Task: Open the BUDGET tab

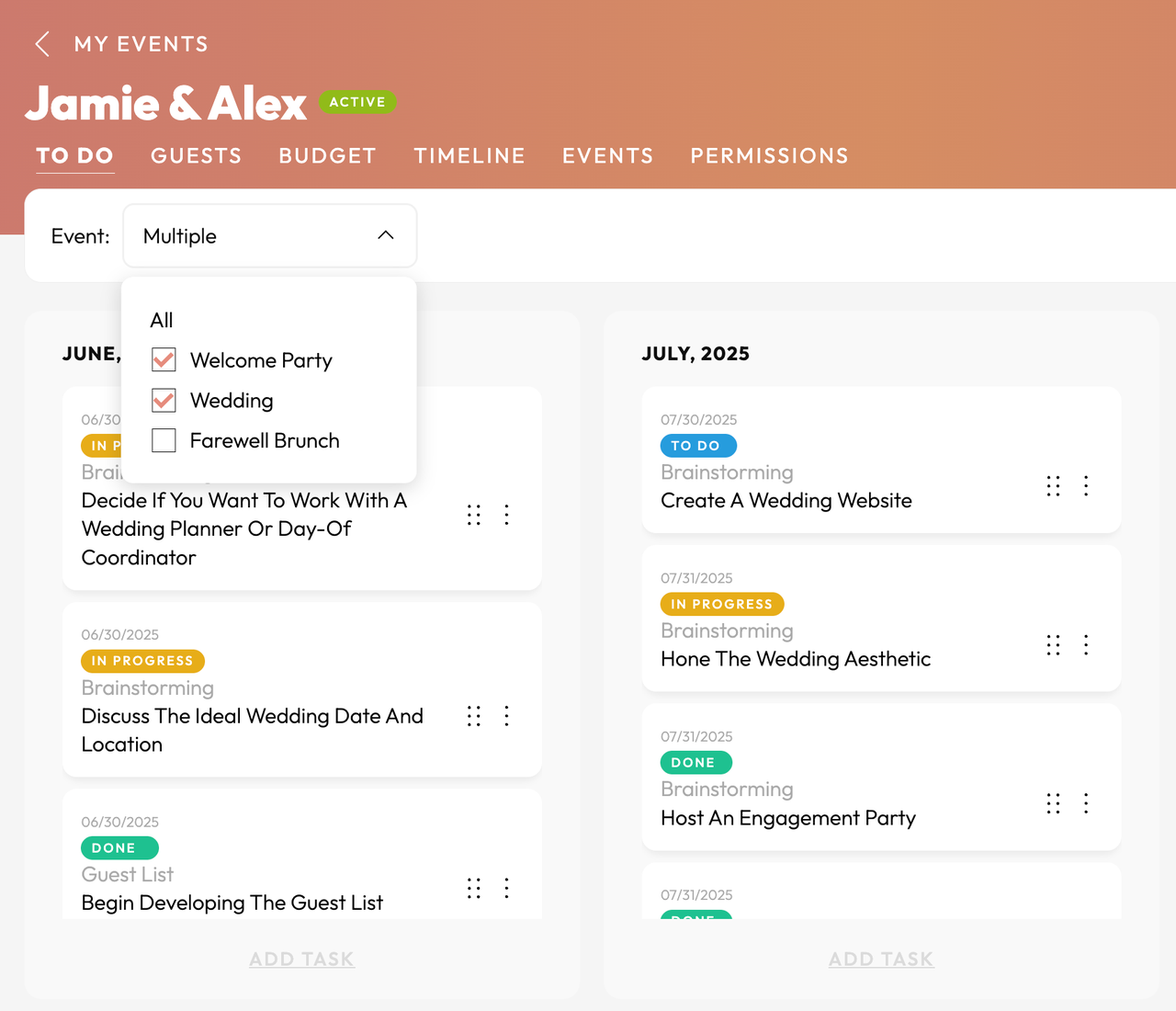Action: click(327, 155)
